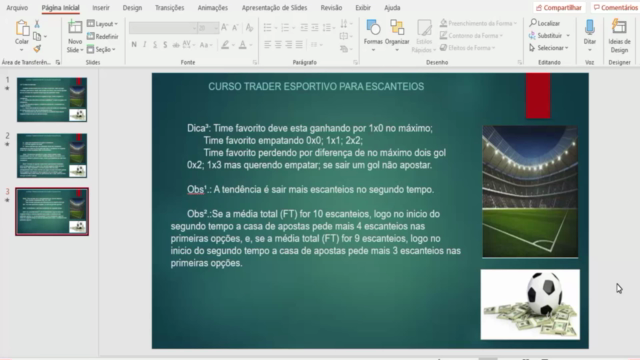Justify paragraph text

pos(299,44)
